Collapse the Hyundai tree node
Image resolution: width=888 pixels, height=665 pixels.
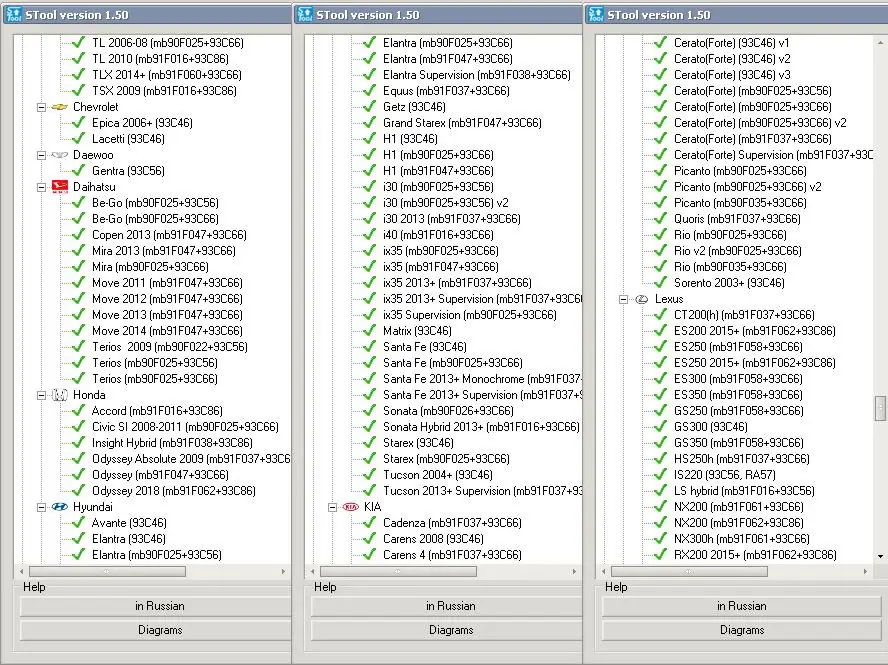[41, 507]
